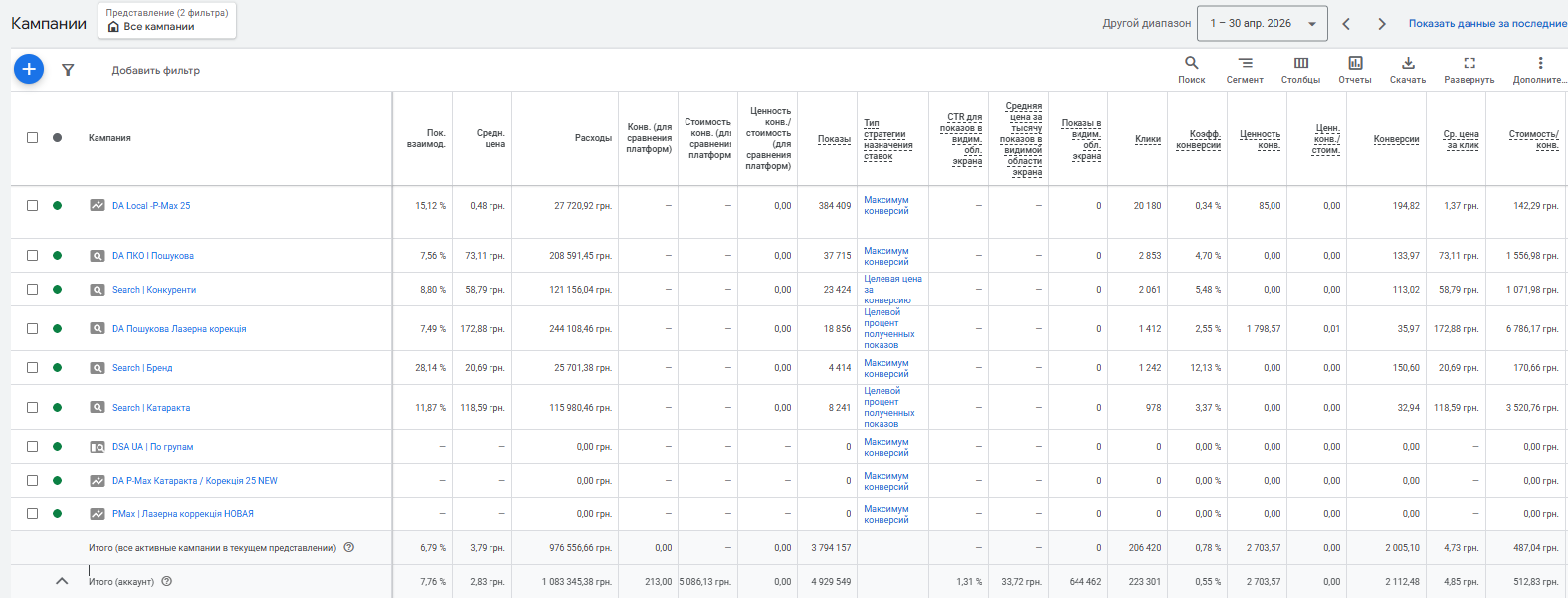Sort by the Показы column header
1568x598 pixels.
(834, 139)
